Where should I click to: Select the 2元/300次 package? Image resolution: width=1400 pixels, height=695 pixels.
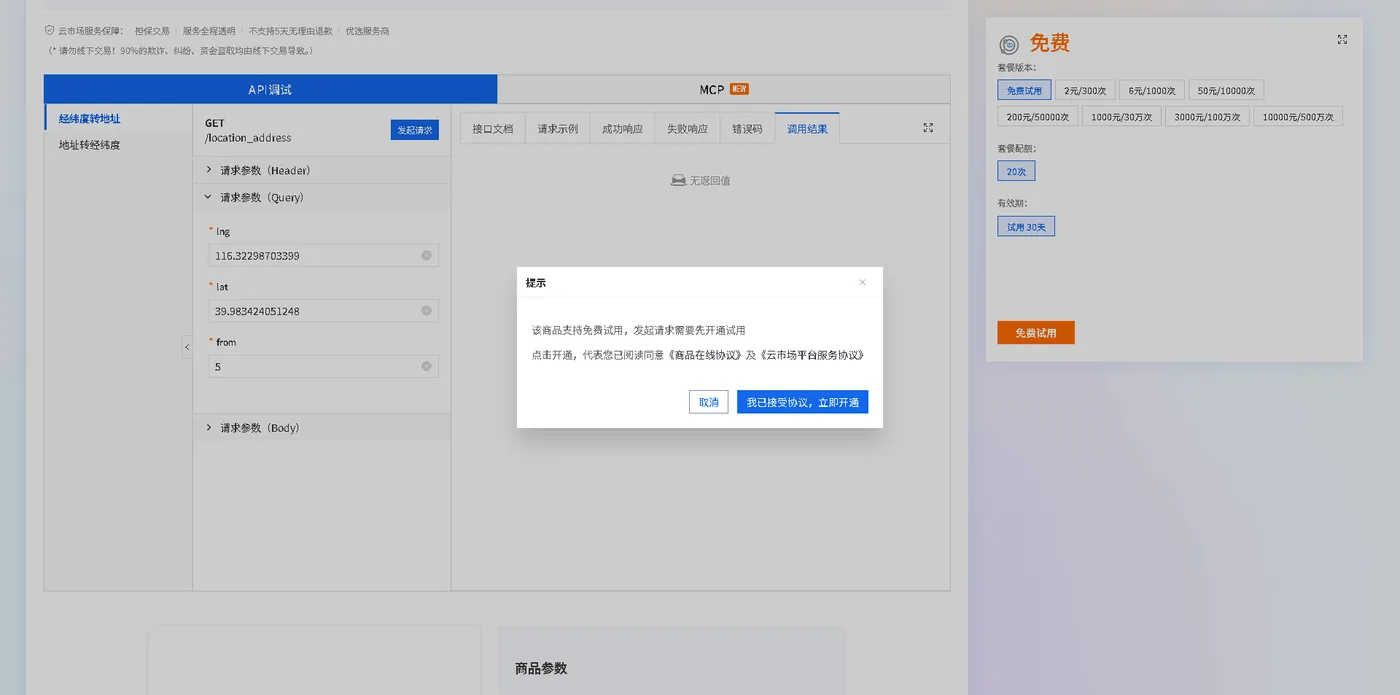point(1085,91)
